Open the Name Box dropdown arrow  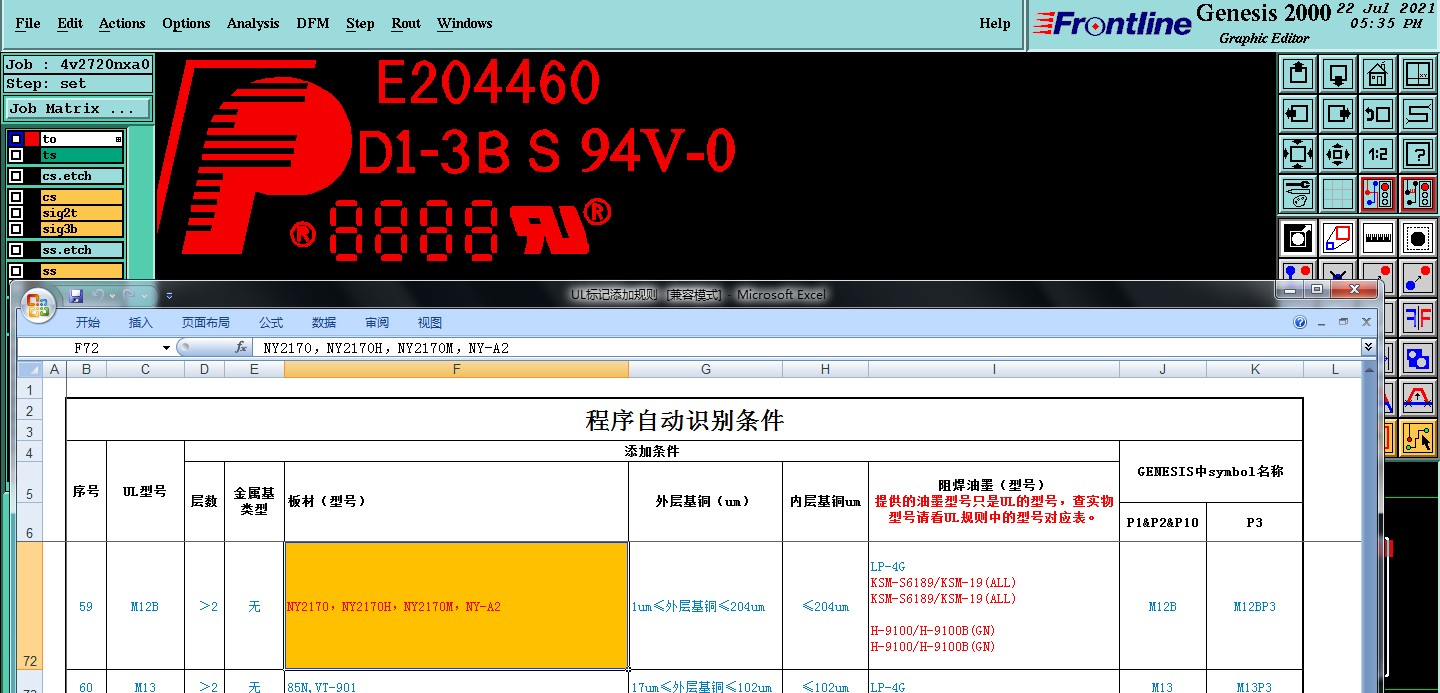coord(166,348)
